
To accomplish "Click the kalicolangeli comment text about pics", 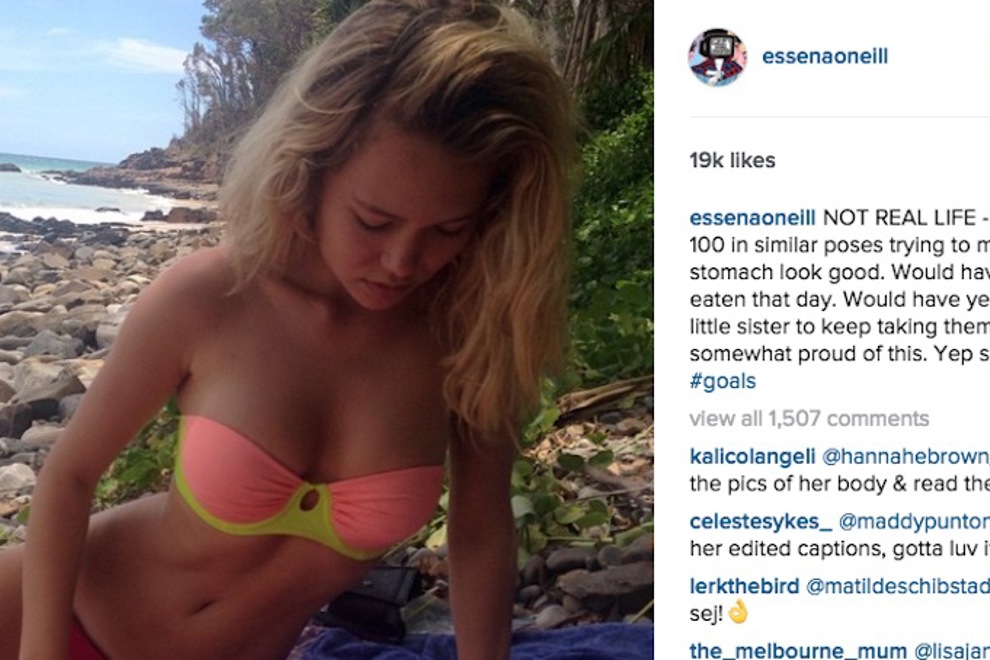I will 840,483.
